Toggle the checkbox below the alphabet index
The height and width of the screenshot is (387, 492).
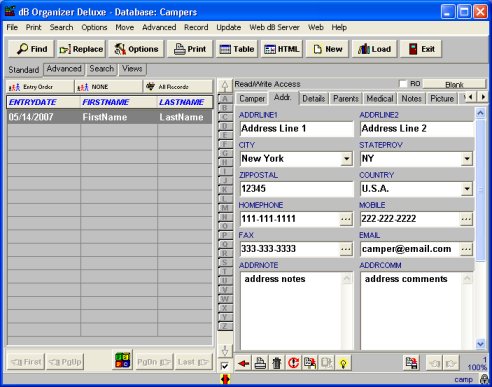[x=225, y=366]
